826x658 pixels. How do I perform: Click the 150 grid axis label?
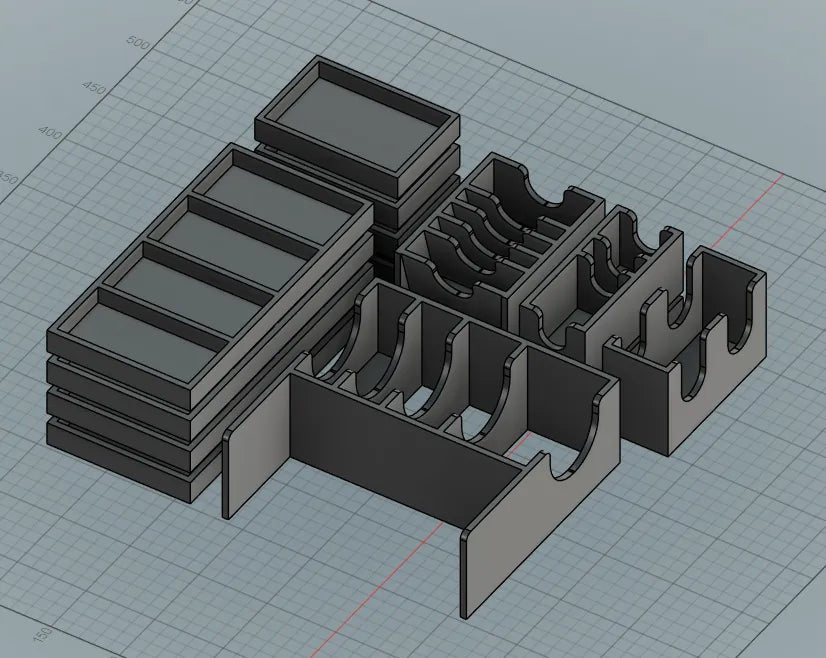pos(43,634)
